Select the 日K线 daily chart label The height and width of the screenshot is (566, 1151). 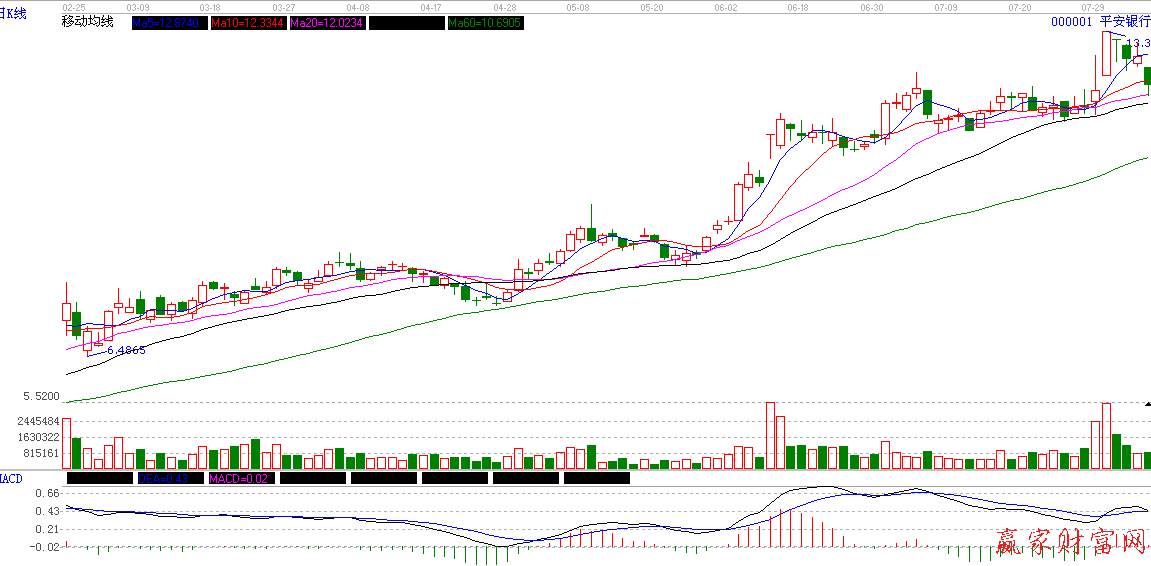14,13
